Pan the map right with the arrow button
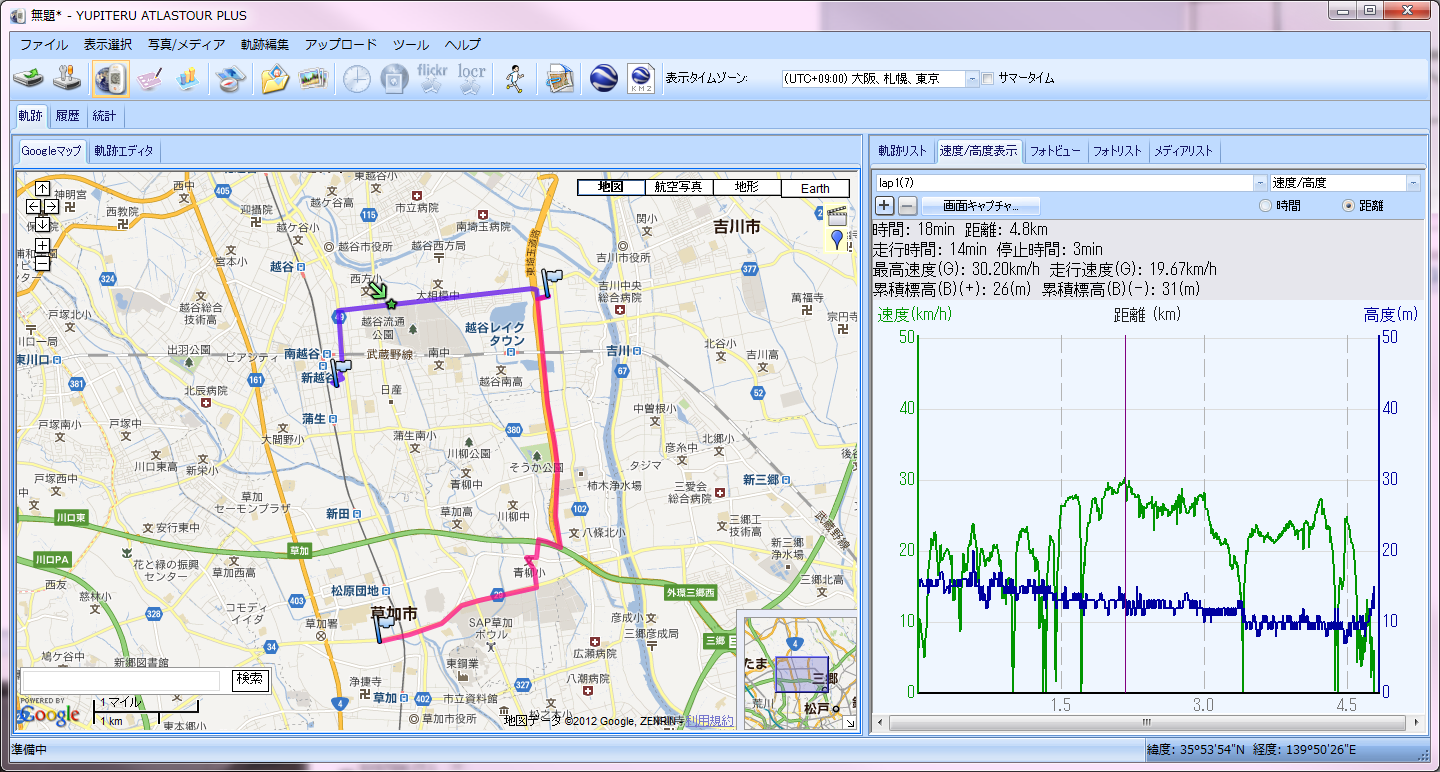The width and height of the screenshot is (1440, 772). click(x=51, y=206)
